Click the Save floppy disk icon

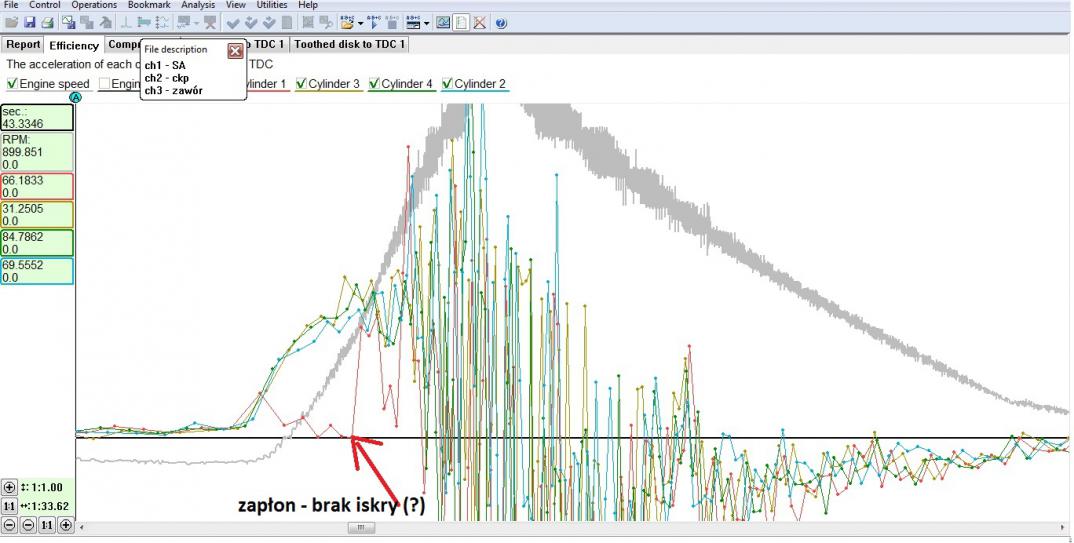28,22
